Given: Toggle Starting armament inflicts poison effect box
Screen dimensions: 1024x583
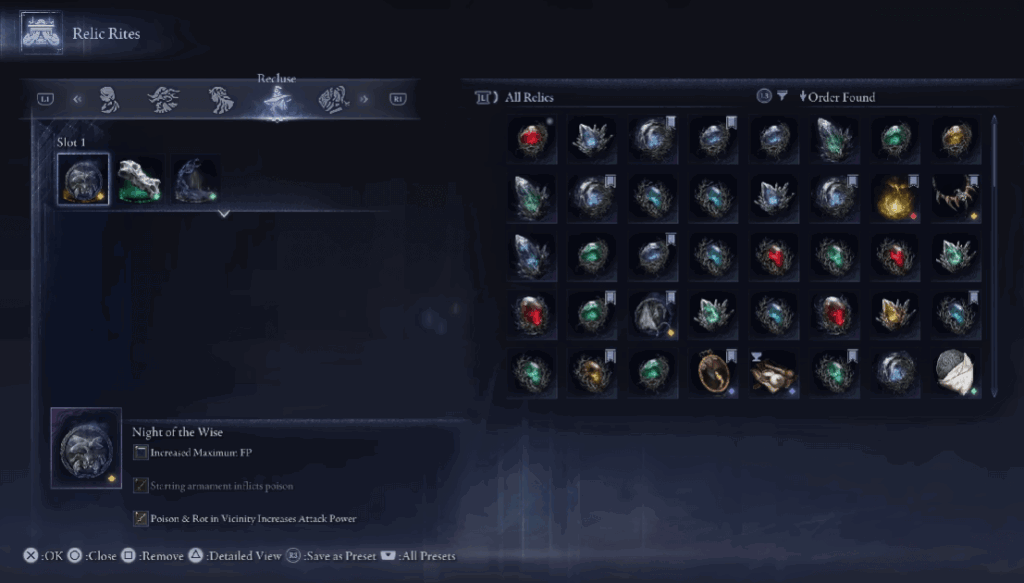Looking at the screenshot, I should tap(140, 485).
